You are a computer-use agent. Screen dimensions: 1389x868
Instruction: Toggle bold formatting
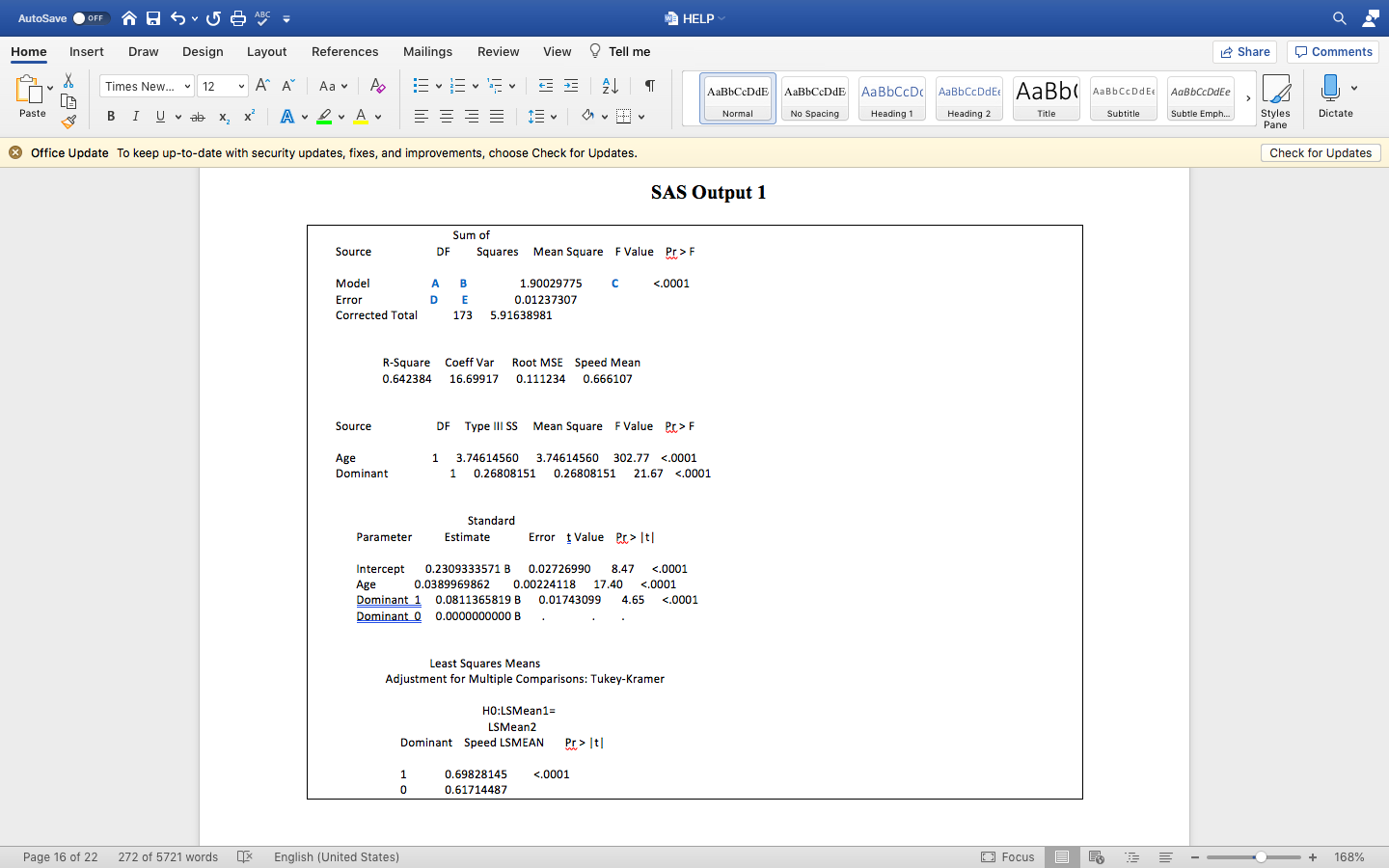point(111,117)
